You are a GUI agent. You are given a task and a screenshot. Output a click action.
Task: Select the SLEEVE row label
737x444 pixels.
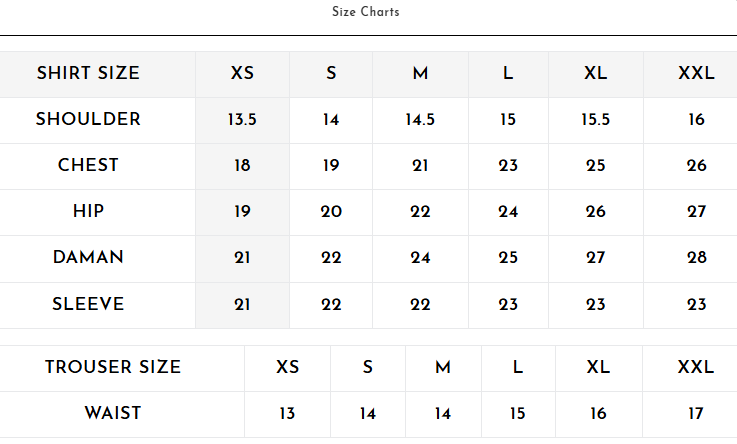[x=88, y=304]
